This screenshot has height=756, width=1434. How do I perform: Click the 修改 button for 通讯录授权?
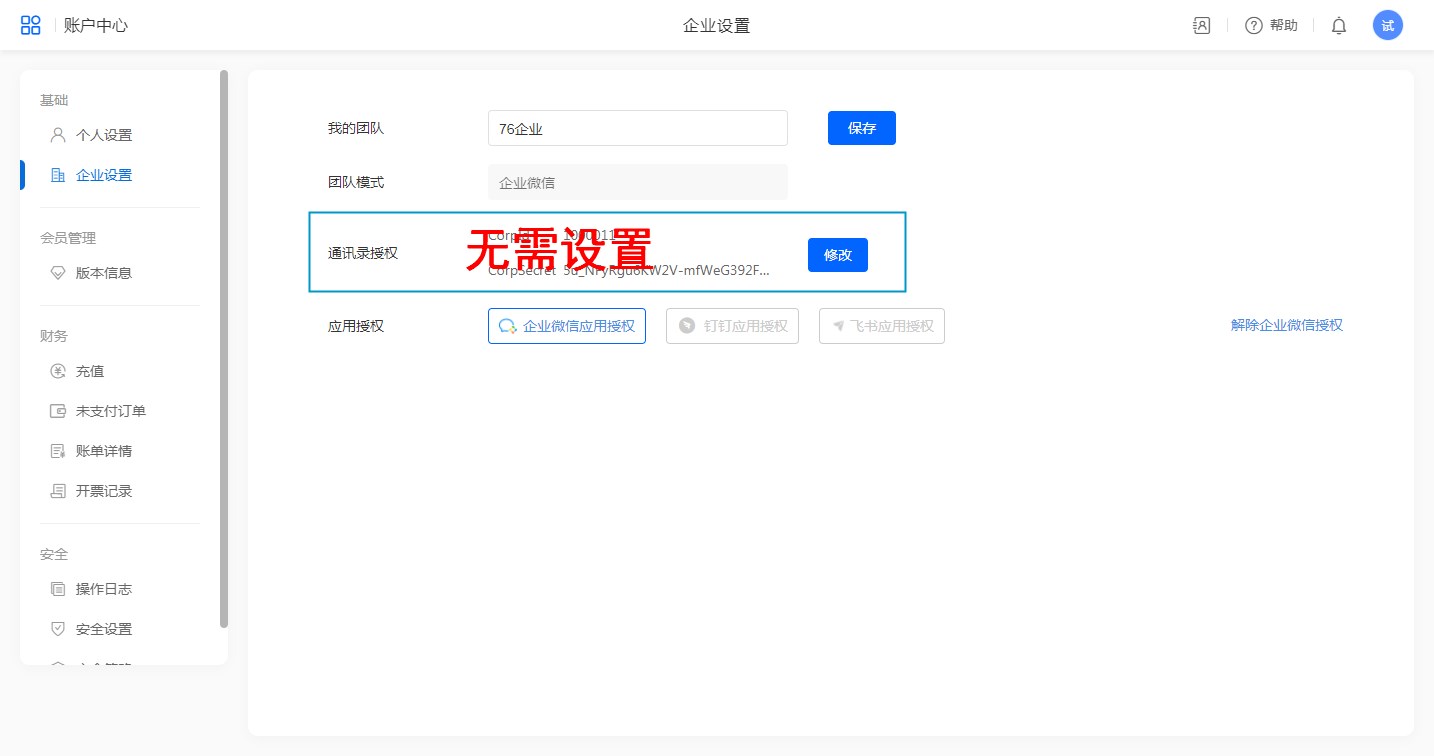pyautogui.click(x=837, y=255)
